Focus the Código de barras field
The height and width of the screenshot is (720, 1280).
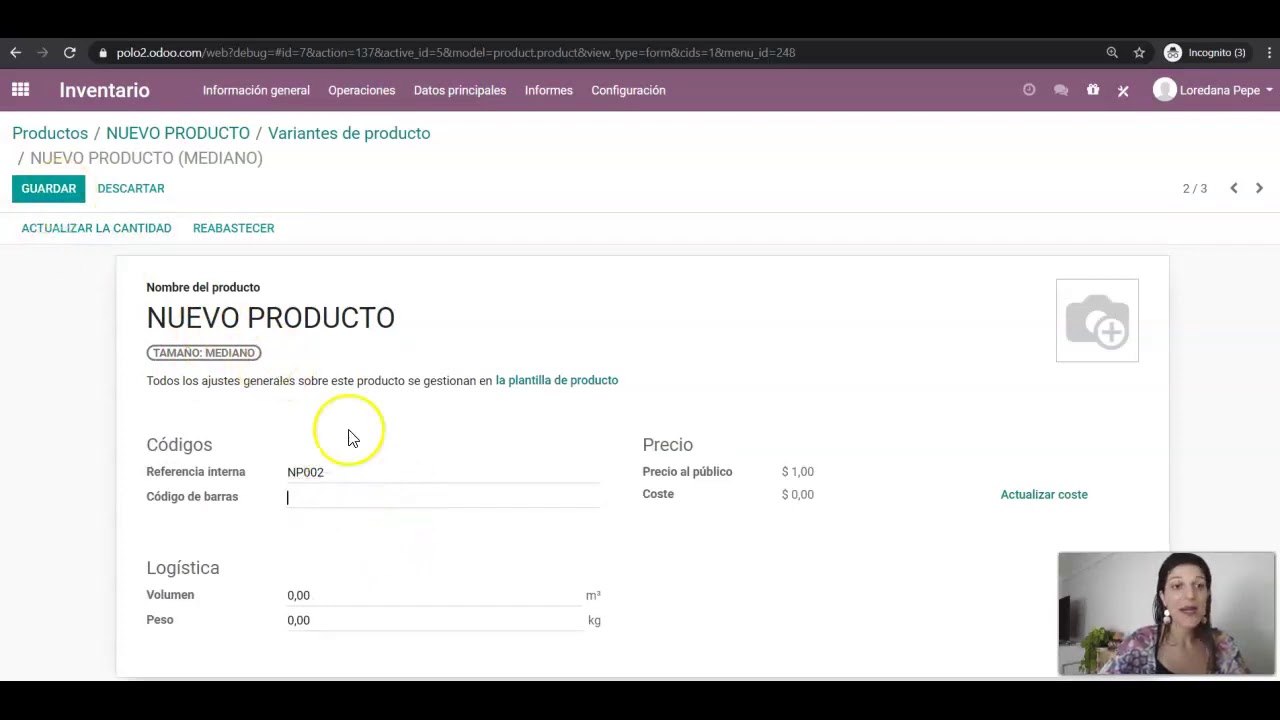pyautogui.click(x=443, y=497)
